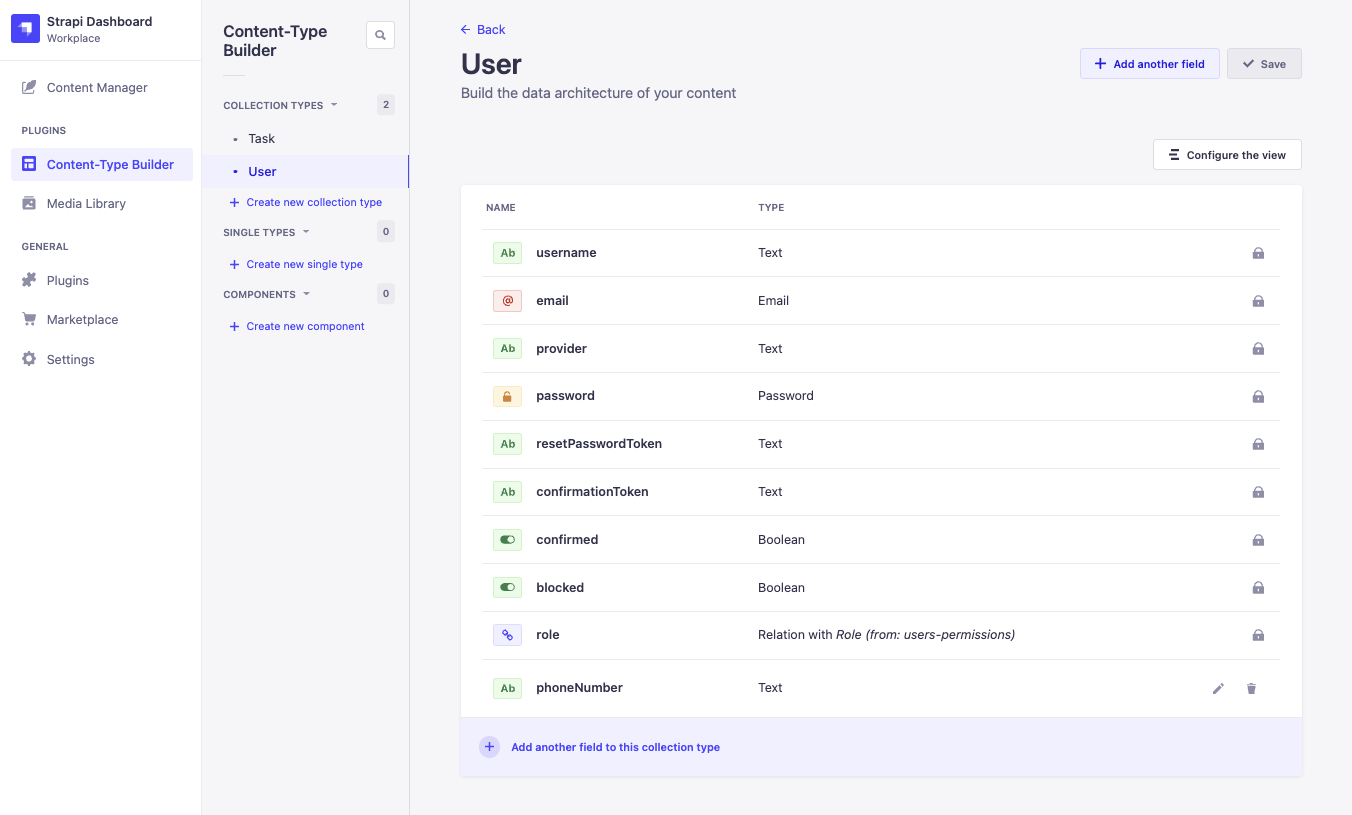
Task: Click the lock icon on password row
Action: pos(1258,396)
